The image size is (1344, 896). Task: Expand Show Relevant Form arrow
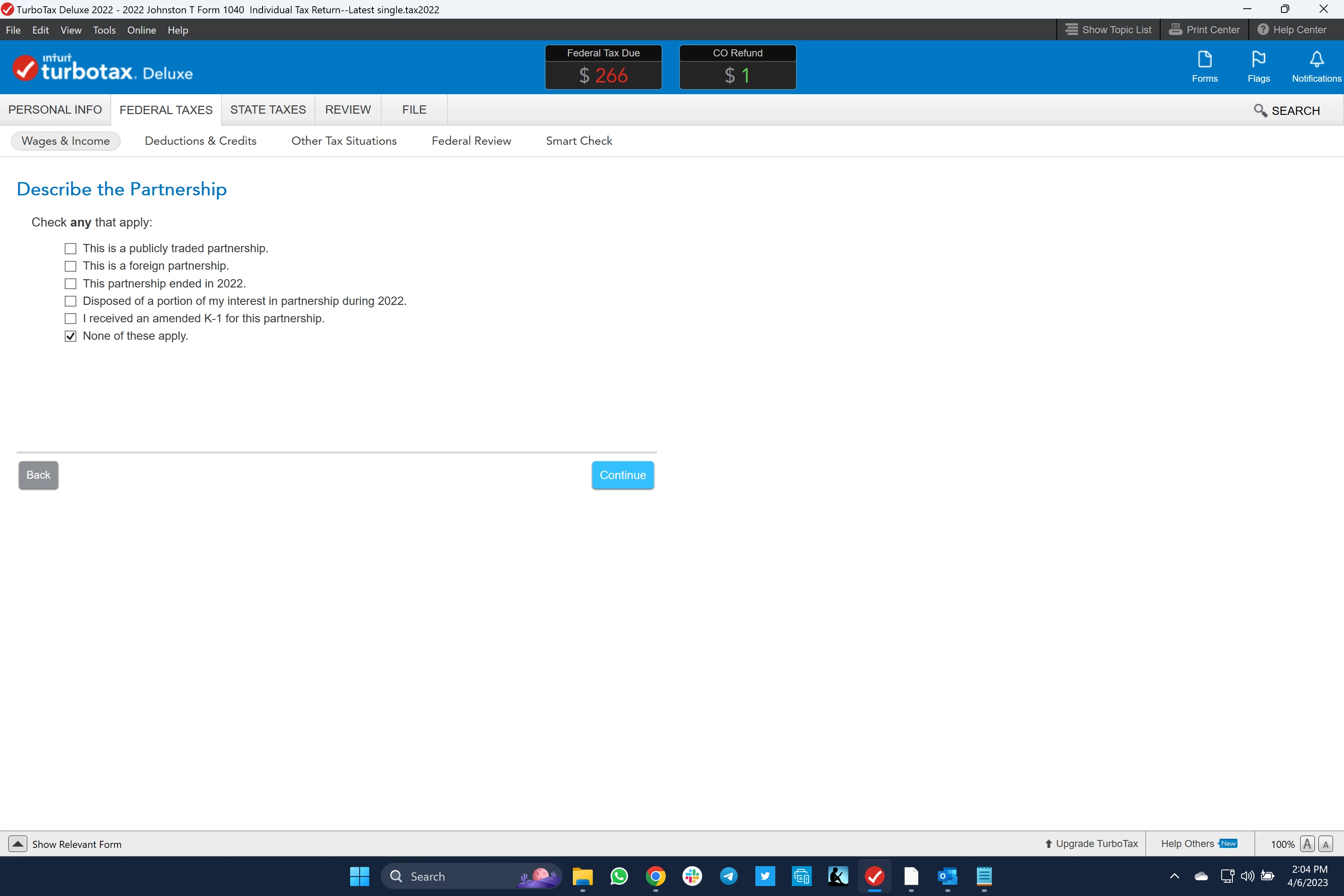click(18, 844)
